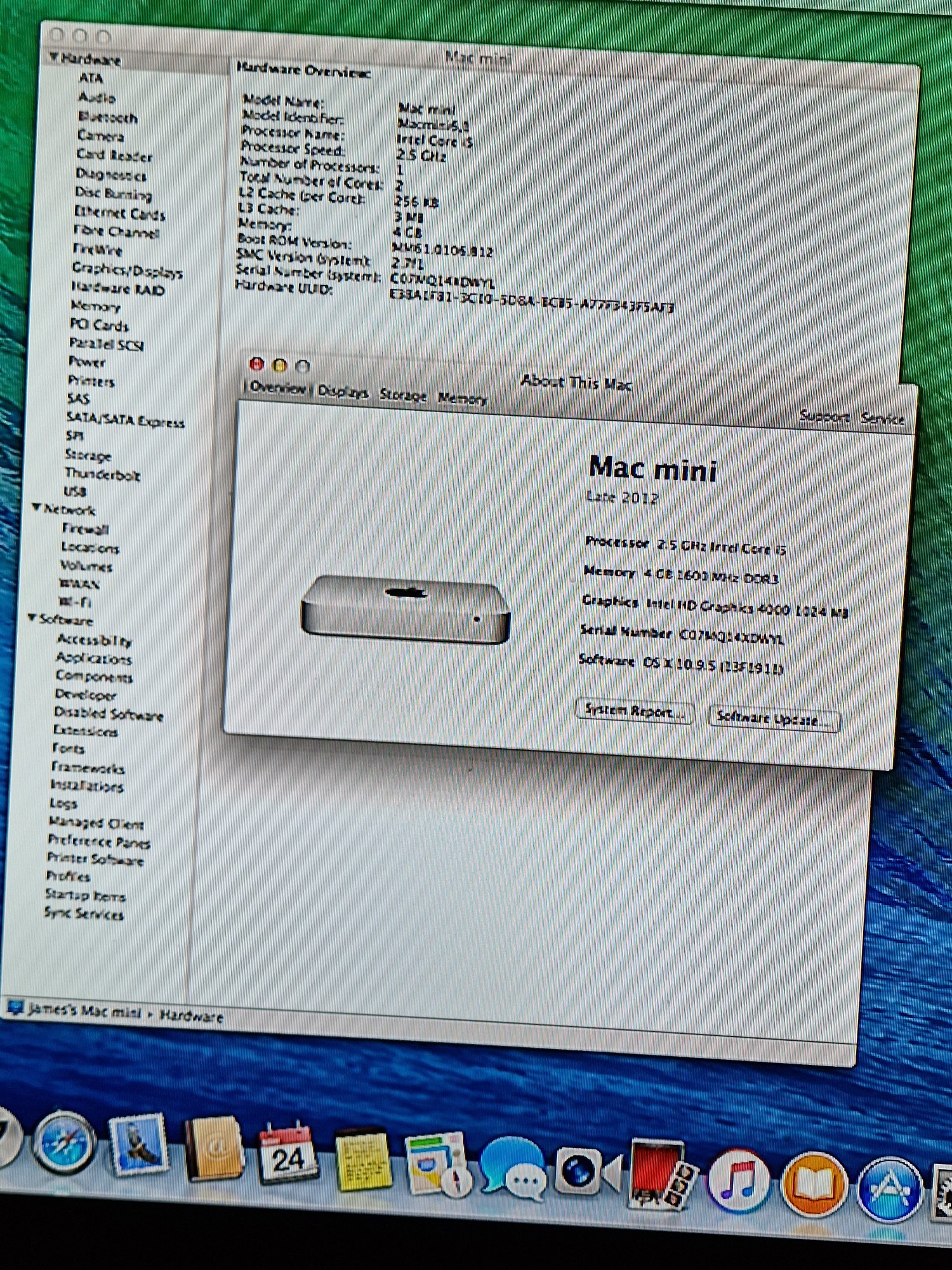Select Camera in the sidebar
Image resolution: width=952 pixels, height=1270 pixels.
click(x=100, y=136)
